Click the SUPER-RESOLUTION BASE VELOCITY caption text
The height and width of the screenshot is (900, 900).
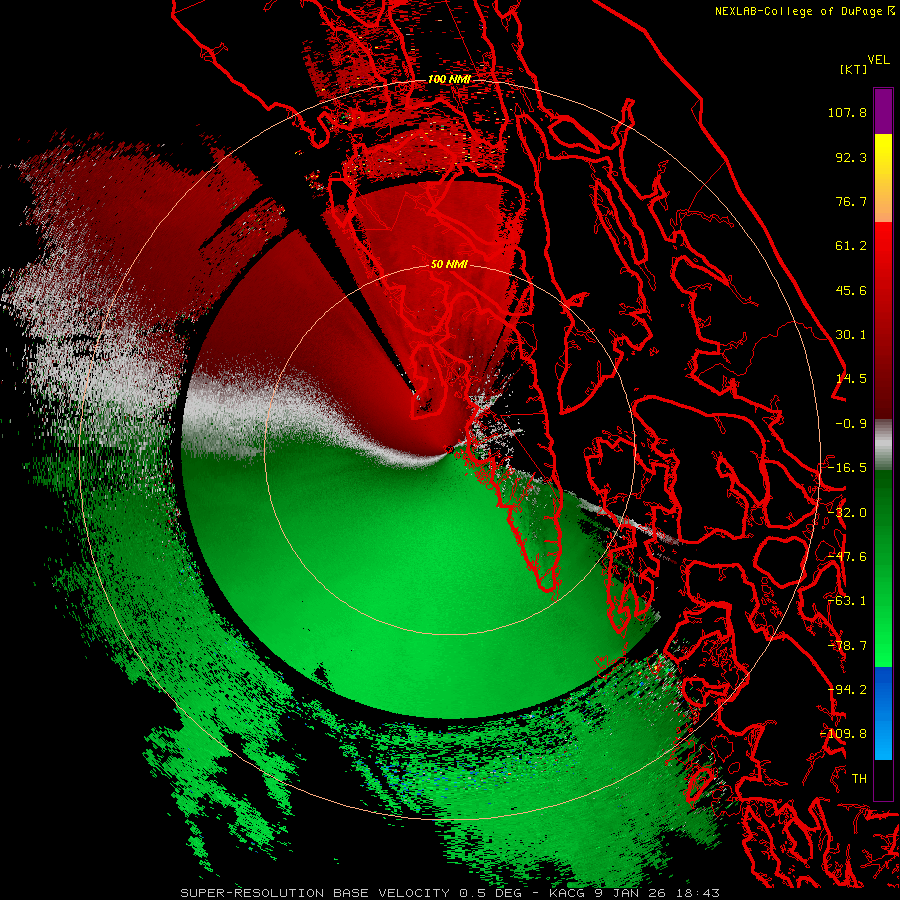[x=315, y=893]
